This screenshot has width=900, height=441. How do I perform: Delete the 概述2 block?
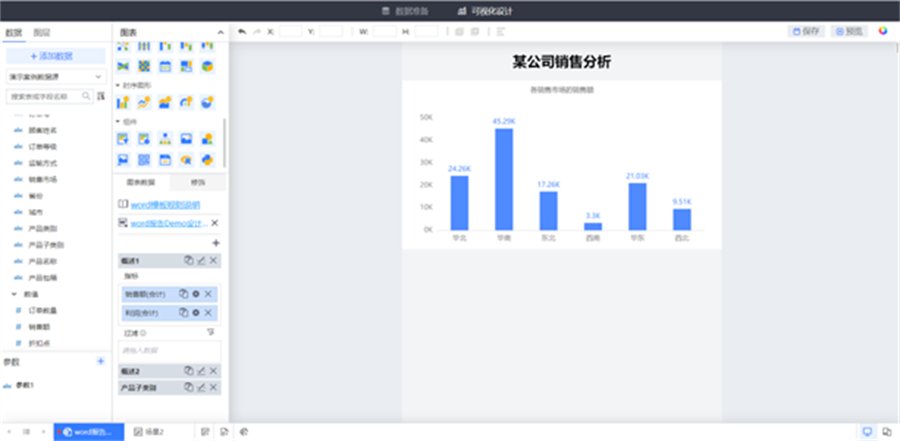[214, 371]
